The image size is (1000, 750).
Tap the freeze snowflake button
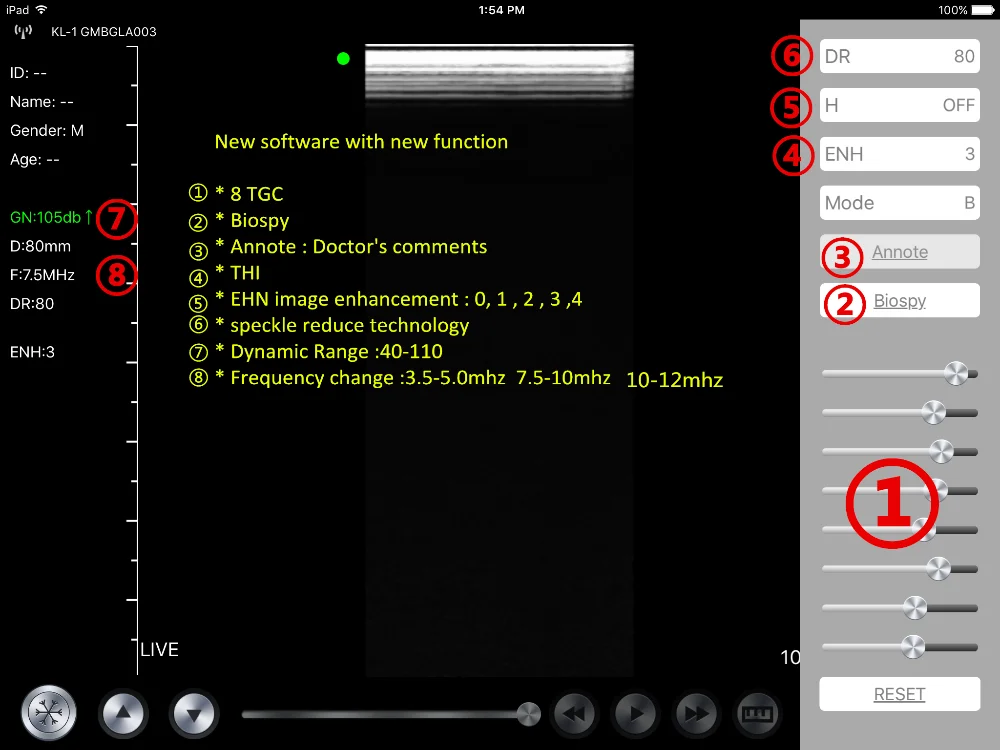pos(48,714)
